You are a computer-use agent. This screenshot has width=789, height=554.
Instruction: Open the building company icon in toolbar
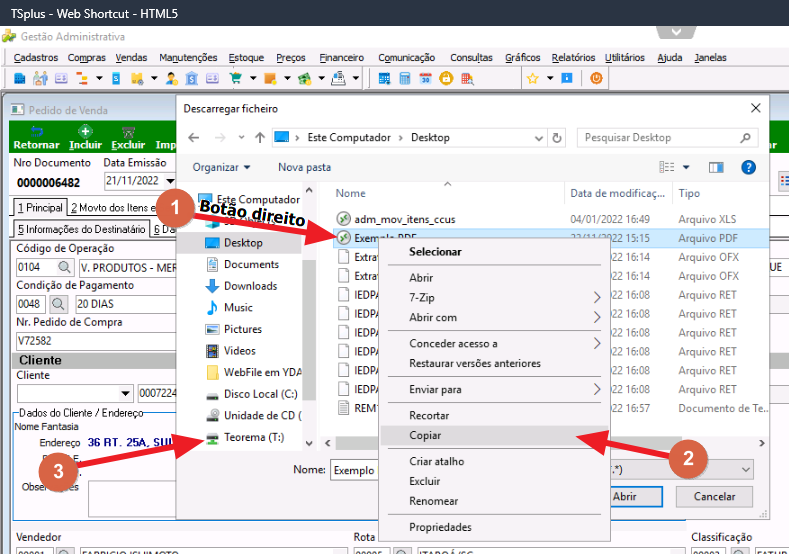(x=19, y=78)
